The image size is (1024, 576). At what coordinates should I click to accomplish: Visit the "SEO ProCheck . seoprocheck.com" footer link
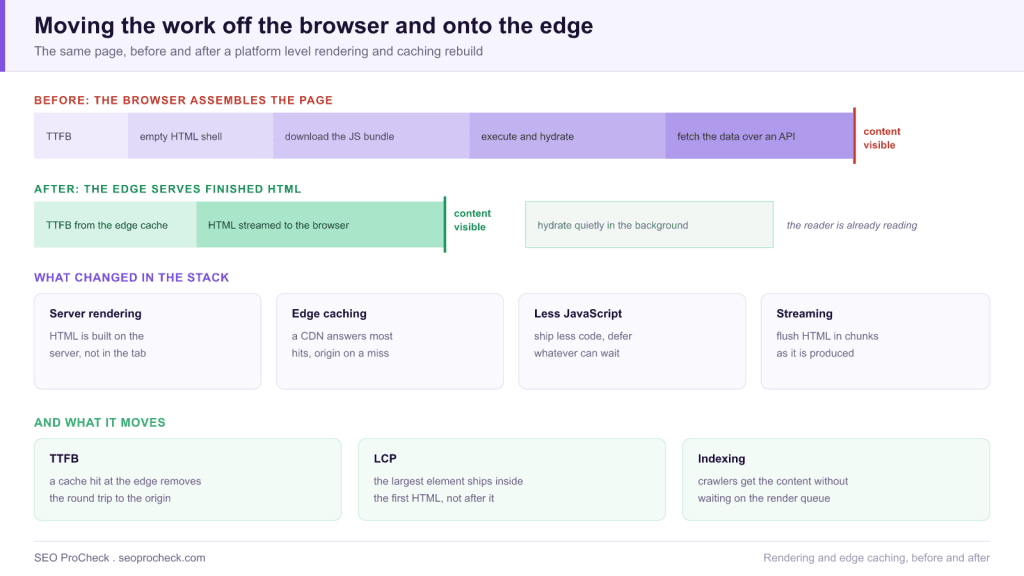pyautogui.click(x=120, y=558)
